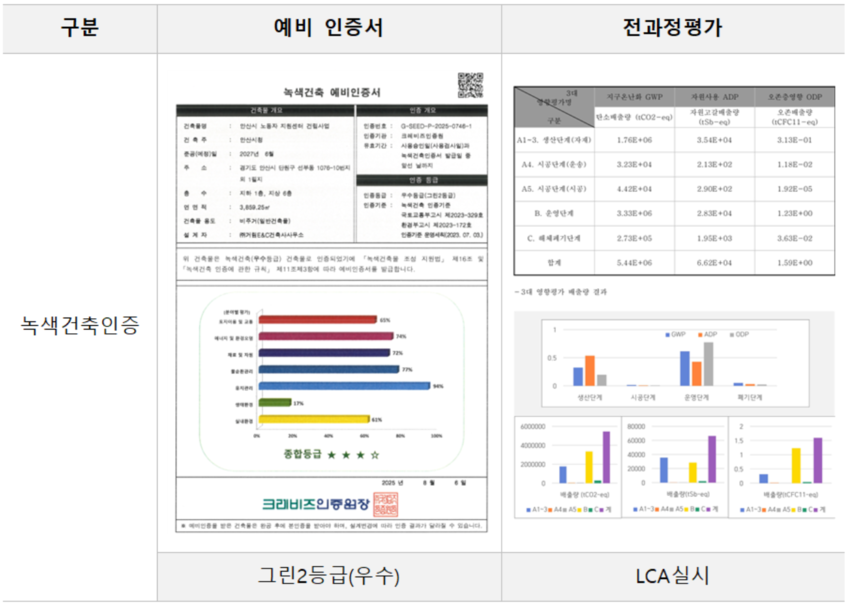Click the 녹색건축인증 row label
The height and width of the screenshot is (604, 848).
coord(79,324)
